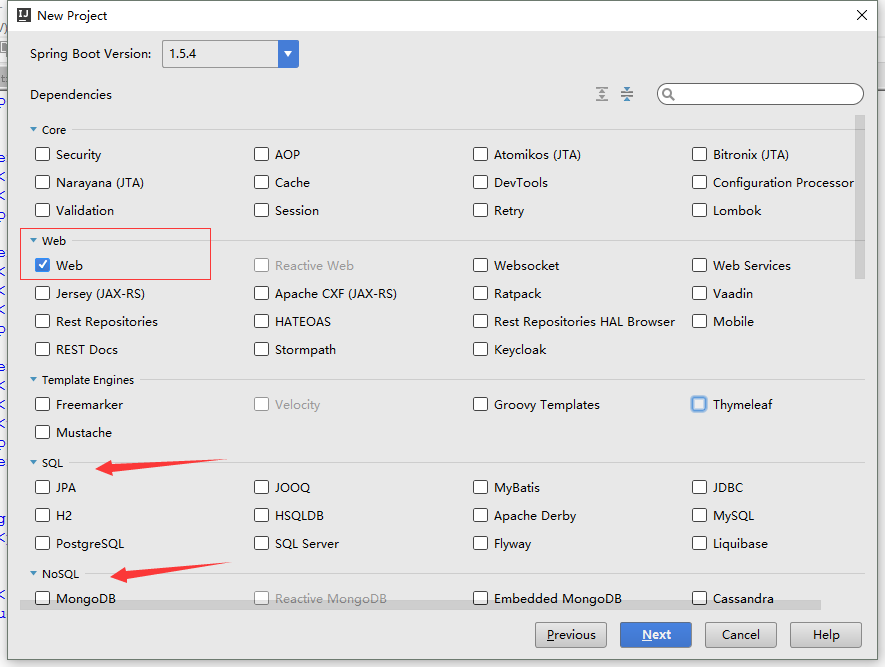Tick the Lombok checkbox

pyautogui.click(x=699, y=210)
